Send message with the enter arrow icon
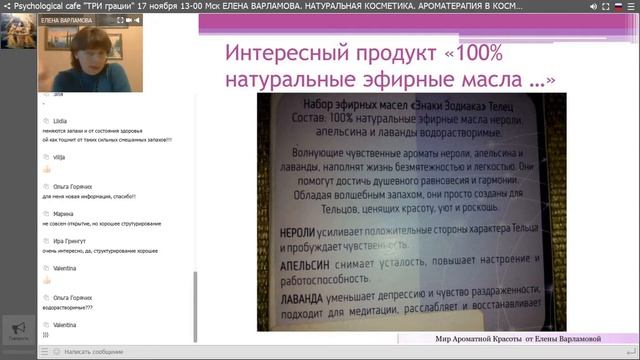The image size is (640, 360). [631, 351]
